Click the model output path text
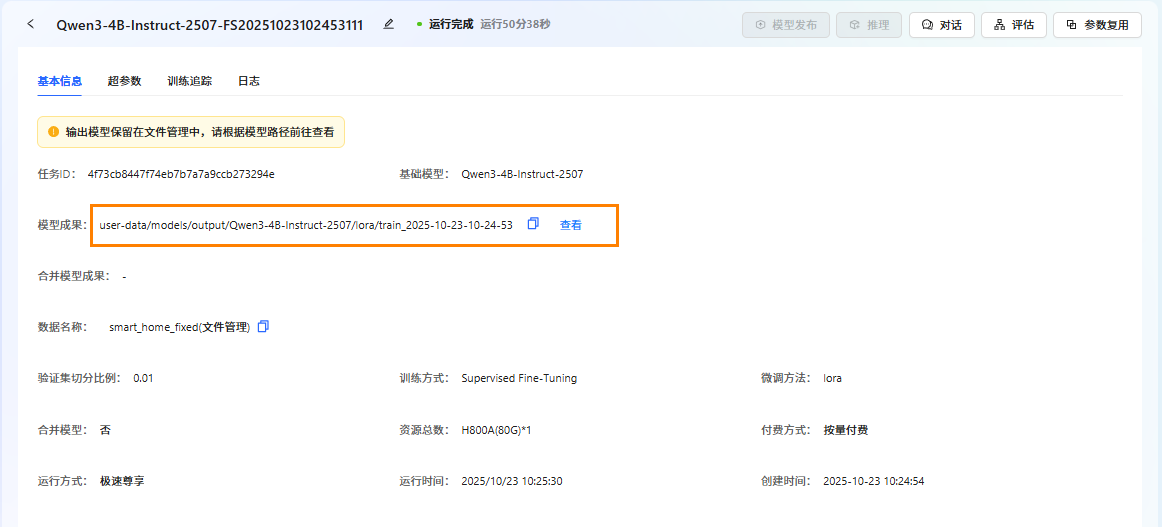This screenshot has height=527, width=1162. 306,225
